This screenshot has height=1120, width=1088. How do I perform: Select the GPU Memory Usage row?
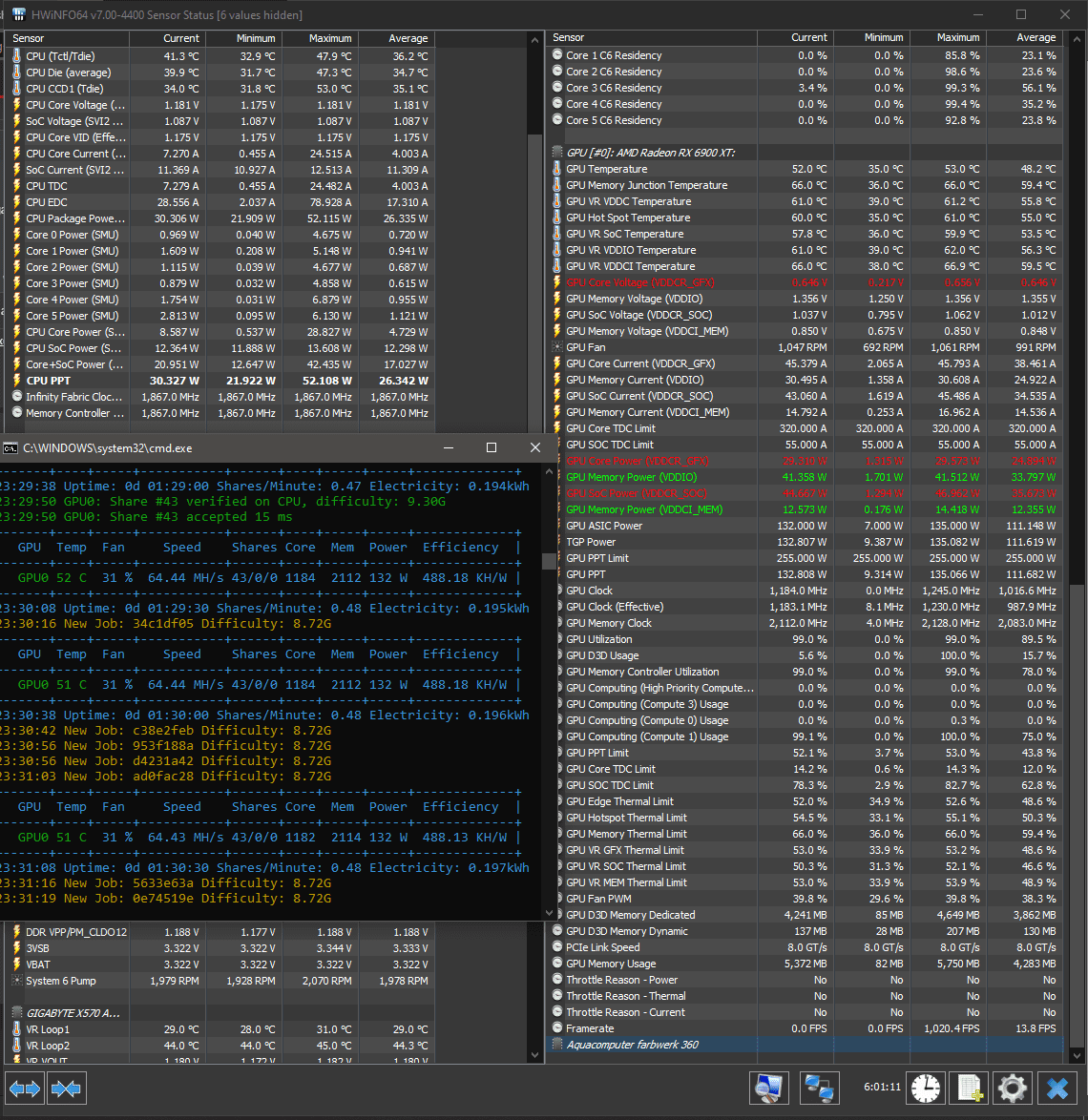tap(806, 964)
